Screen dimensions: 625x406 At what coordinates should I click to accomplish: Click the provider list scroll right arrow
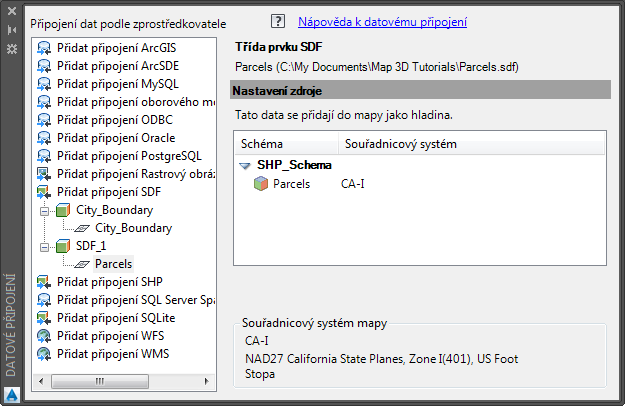(x=209, y=380)
